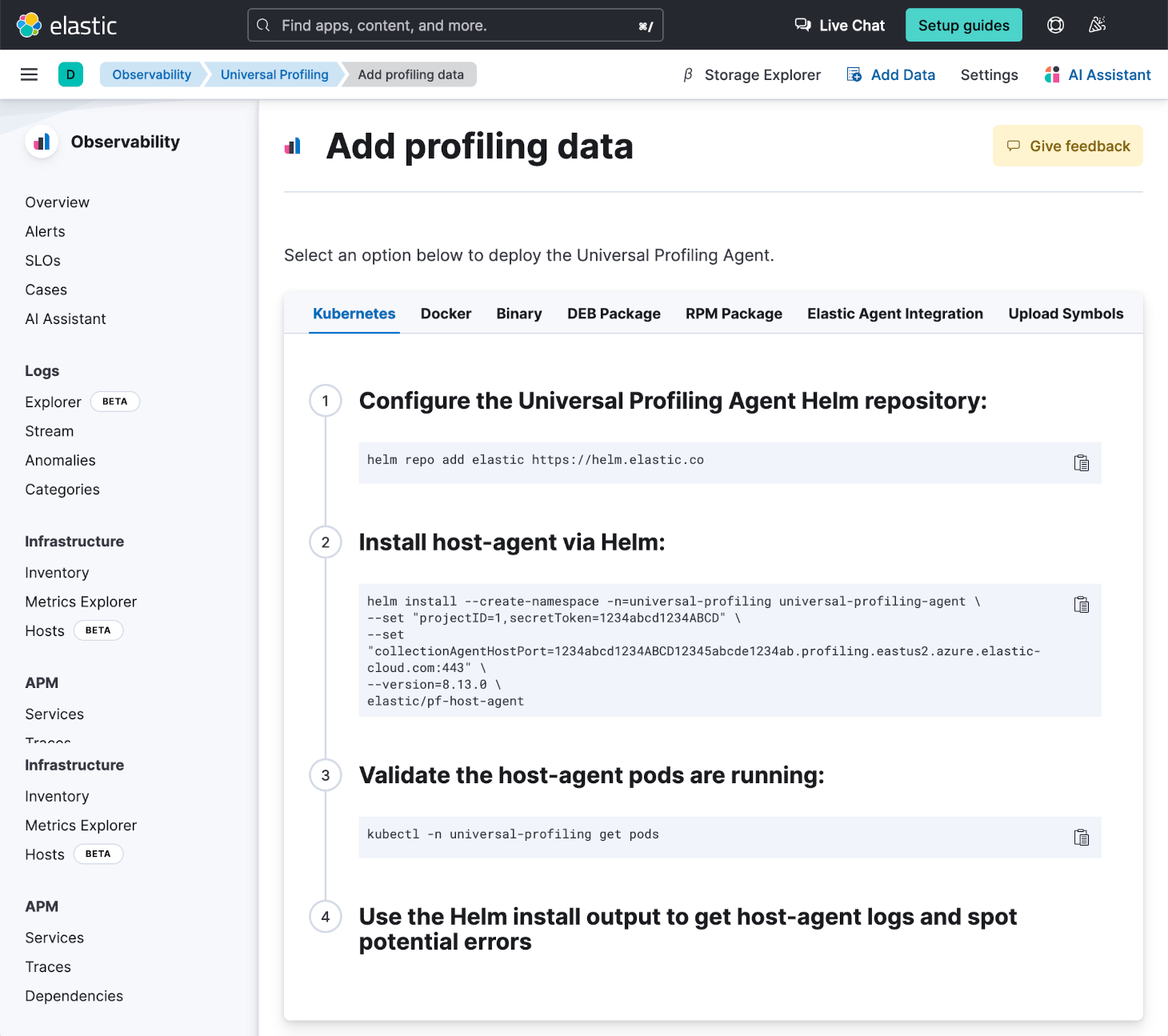This screenshot has width=1168, height=1036.
Task: Copy the kubectl get pods command
Action: click(x=1082, y=838)
